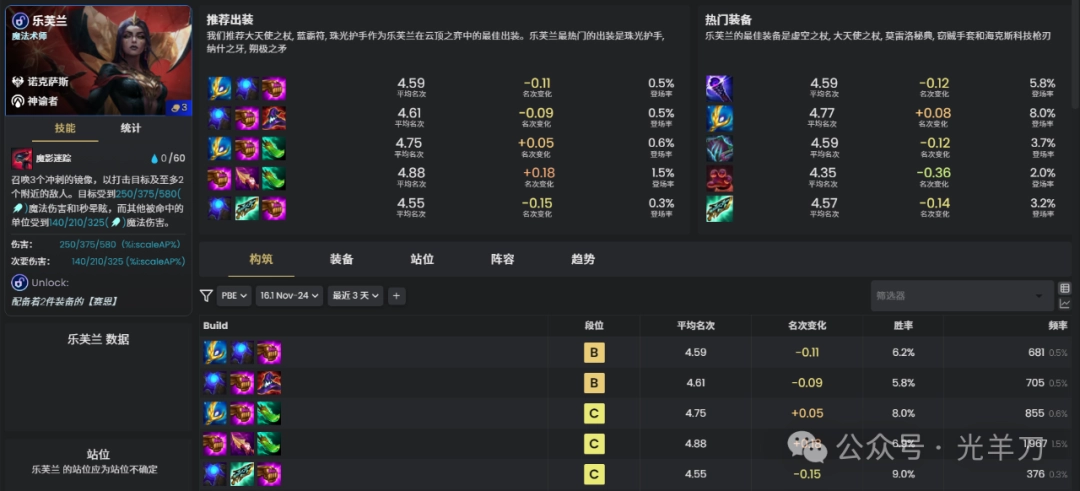This screenshot has width=1080, height=491.
Task: Click the filter funnel icon
Action: click(x=206, y=296)
